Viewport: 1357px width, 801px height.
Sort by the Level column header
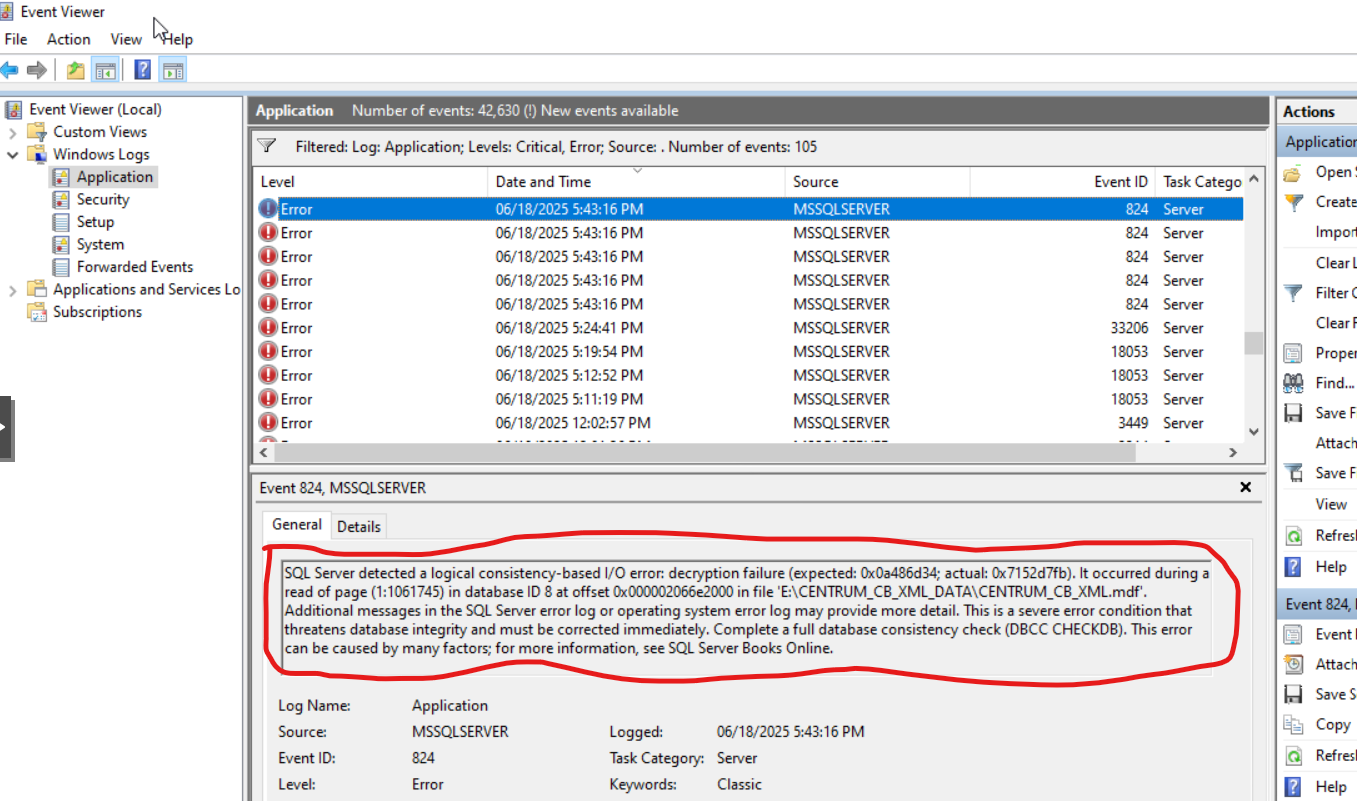370,182
